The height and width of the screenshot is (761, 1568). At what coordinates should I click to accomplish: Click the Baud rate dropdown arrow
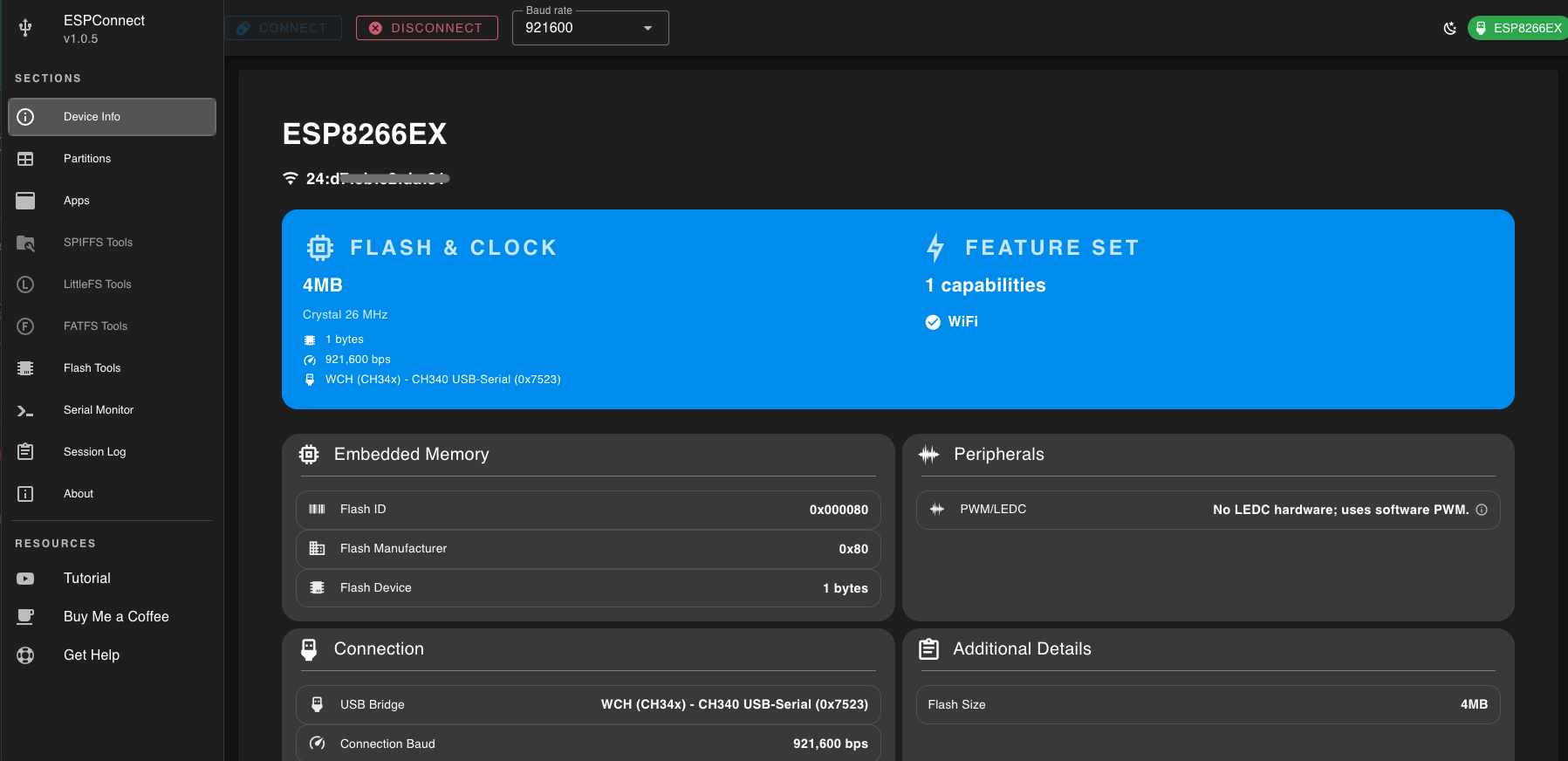tap(647, 28)
